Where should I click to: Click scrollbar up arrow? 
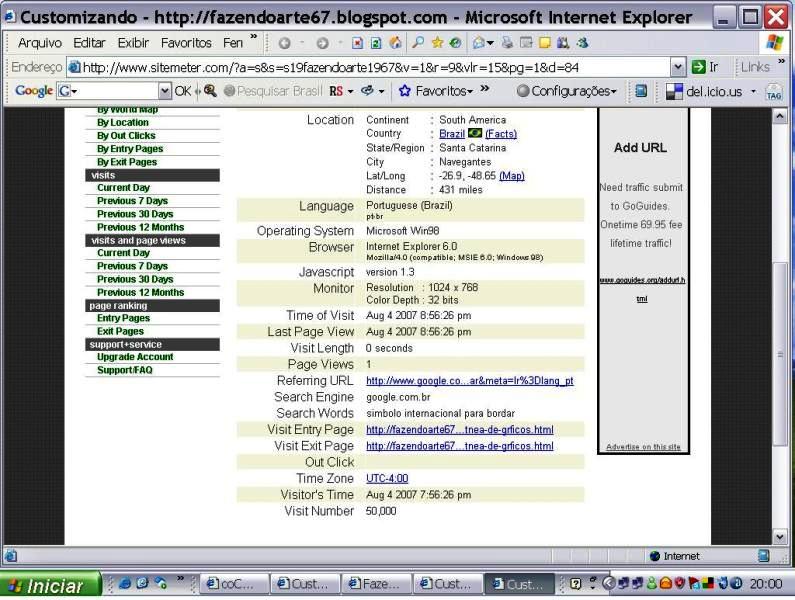point(780,116)
